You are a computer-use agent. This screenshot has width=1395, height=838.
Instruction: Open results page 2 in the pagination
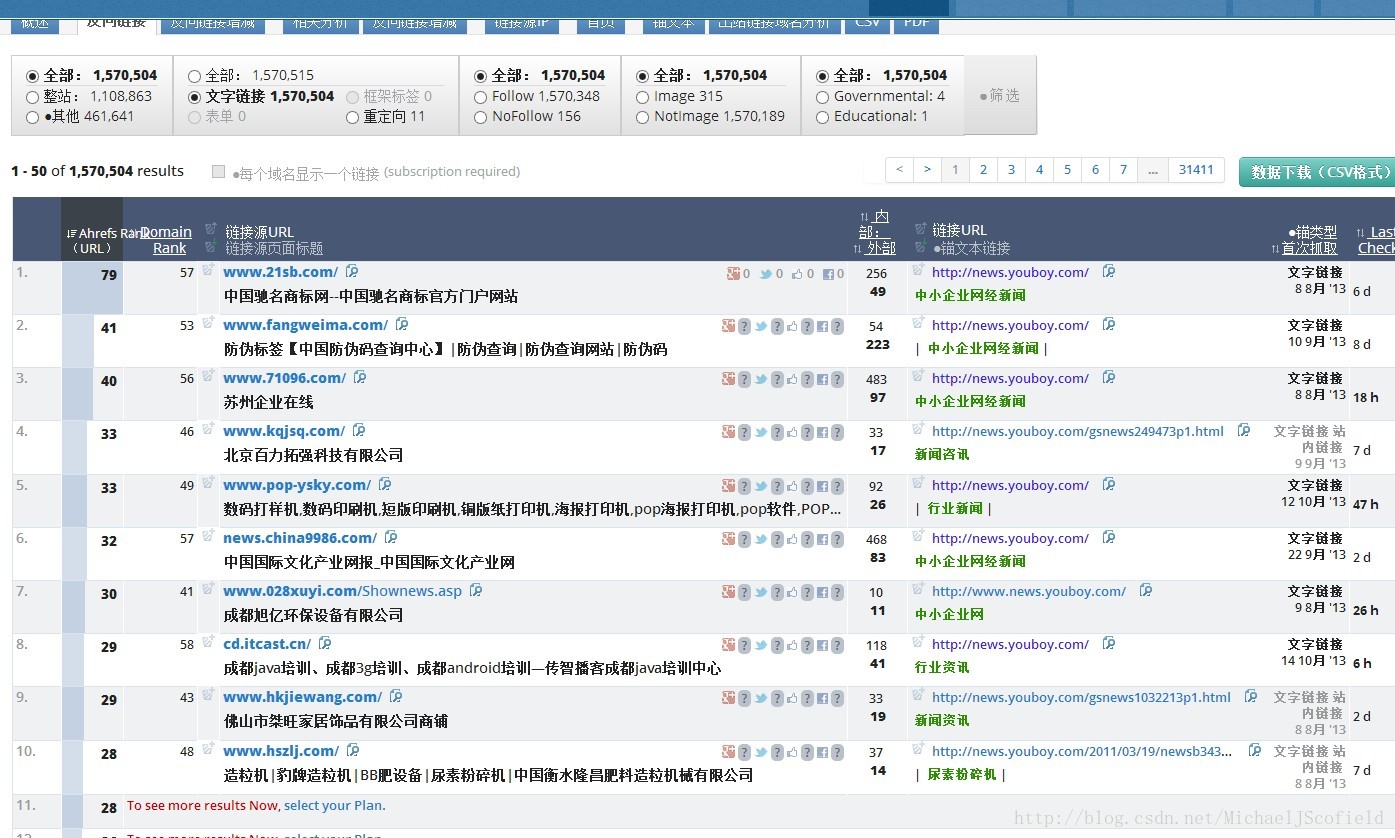coord(983,170)
